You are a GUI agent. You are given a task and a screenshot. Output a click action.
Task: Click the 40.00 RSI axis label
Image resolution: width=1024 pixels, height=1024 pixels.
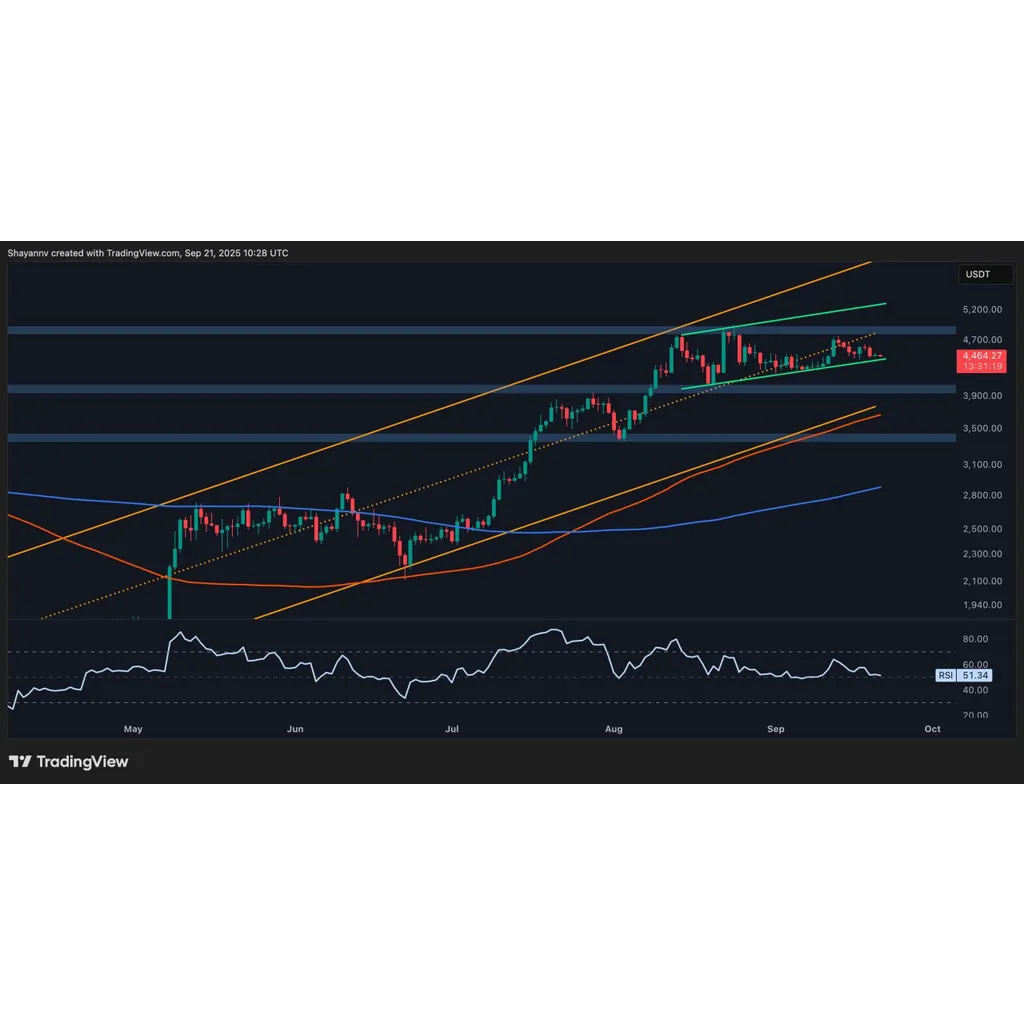pyautogui.click(x=975, y=690)
